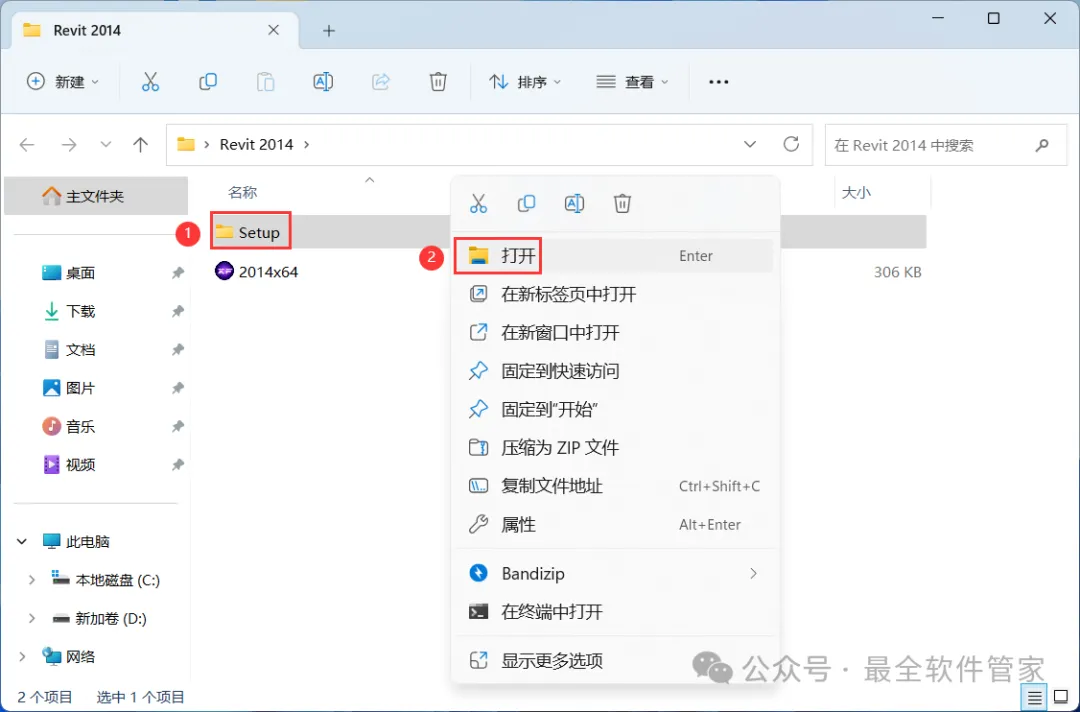Image resolution: width=1080 pixels, height=712 pixels.
Task: Click the Cut icon in the toolbar
Action: [150, 82]
